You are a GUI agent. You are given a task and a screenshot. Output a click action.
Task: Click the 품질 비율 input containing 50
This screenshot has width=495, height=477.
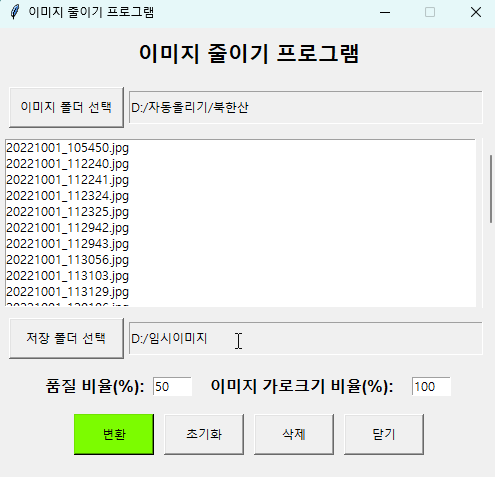point(172,387)
